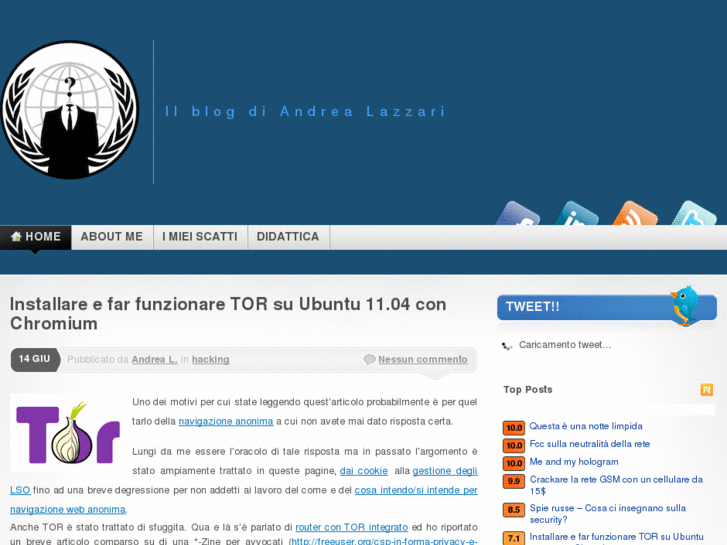Open top post Fcc sulla neutralità della rete
This screenshot has height=545, width=727.
[x=590, y=444]
